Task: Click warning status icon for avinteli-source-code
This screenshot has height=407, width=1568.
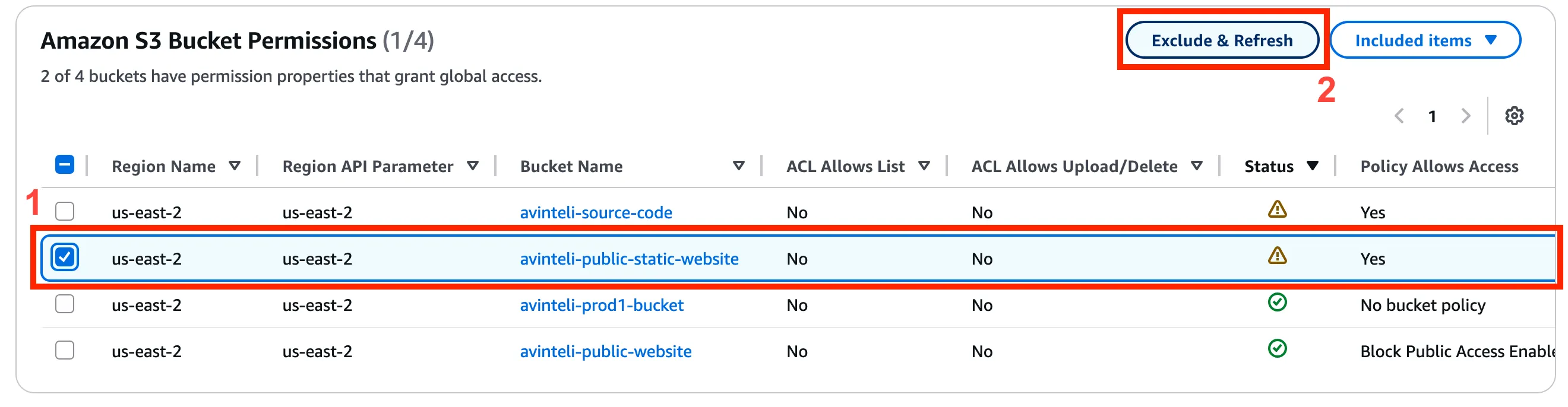Action: click(1276, 210)
